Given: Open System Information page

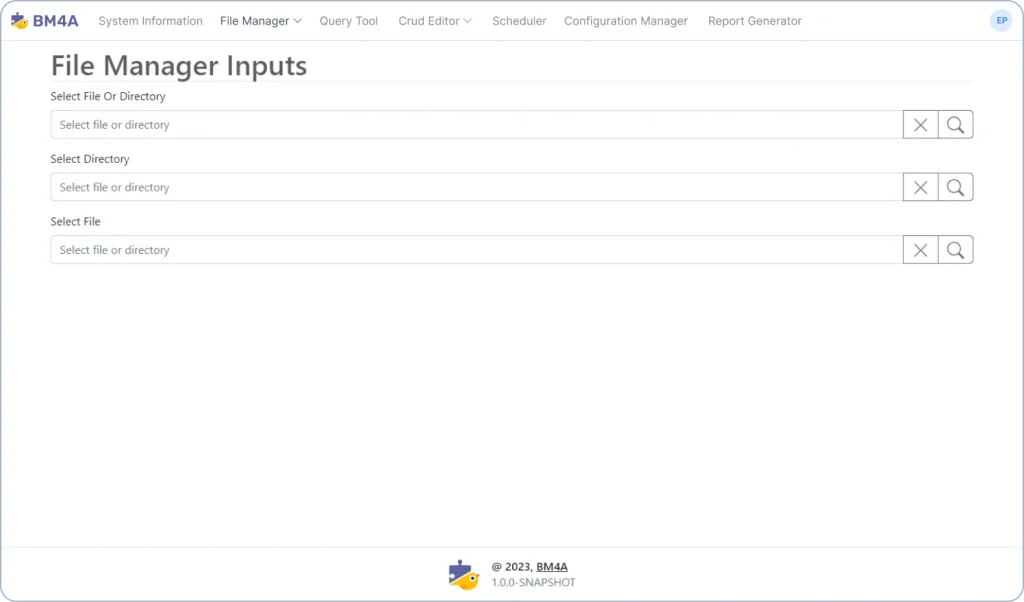Looking at the screenshot, I should (150, 21).
